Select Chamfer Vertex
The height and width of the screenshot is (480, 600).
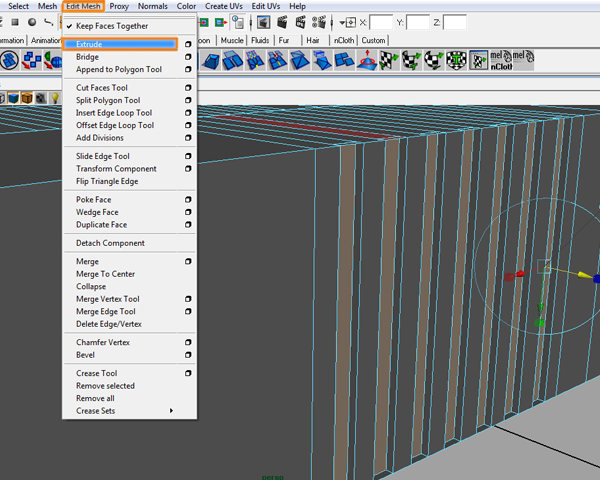tap(103, 343)
